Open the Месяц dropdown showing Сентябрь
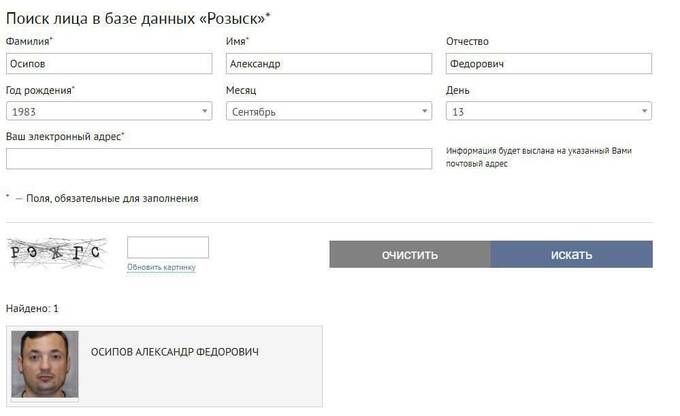 click(329, 111)
